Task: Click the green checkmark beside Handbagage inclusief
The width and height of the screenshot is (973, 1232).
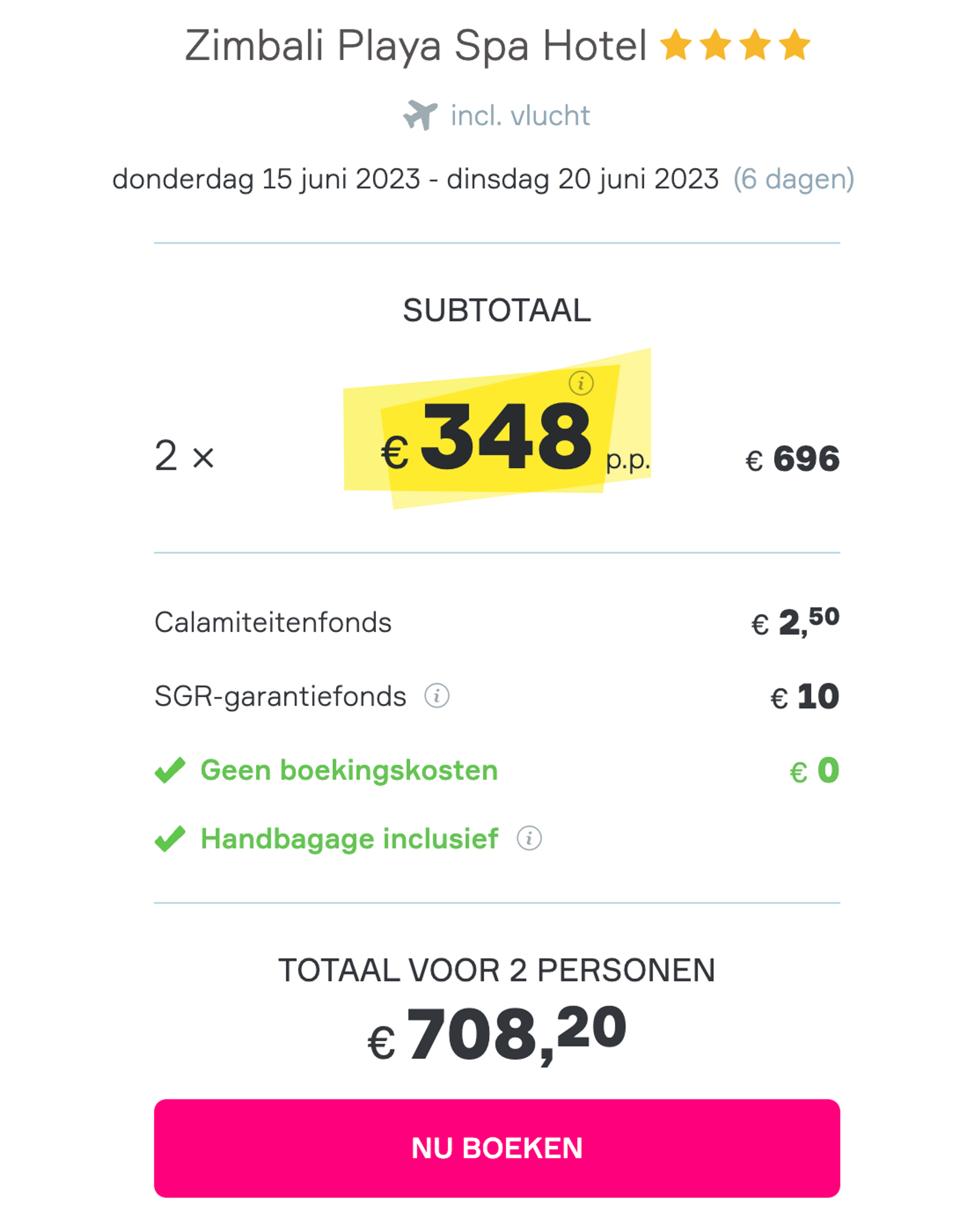Action: (x=171, y=838)
